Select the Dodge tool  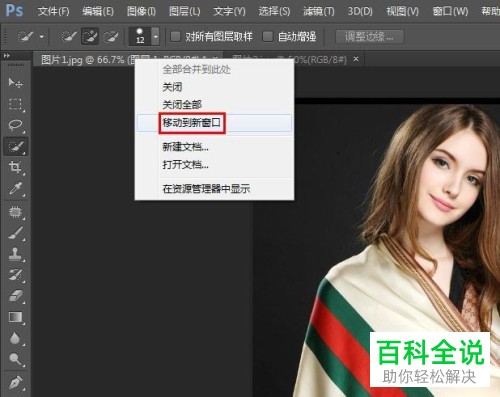click(15, 359)
